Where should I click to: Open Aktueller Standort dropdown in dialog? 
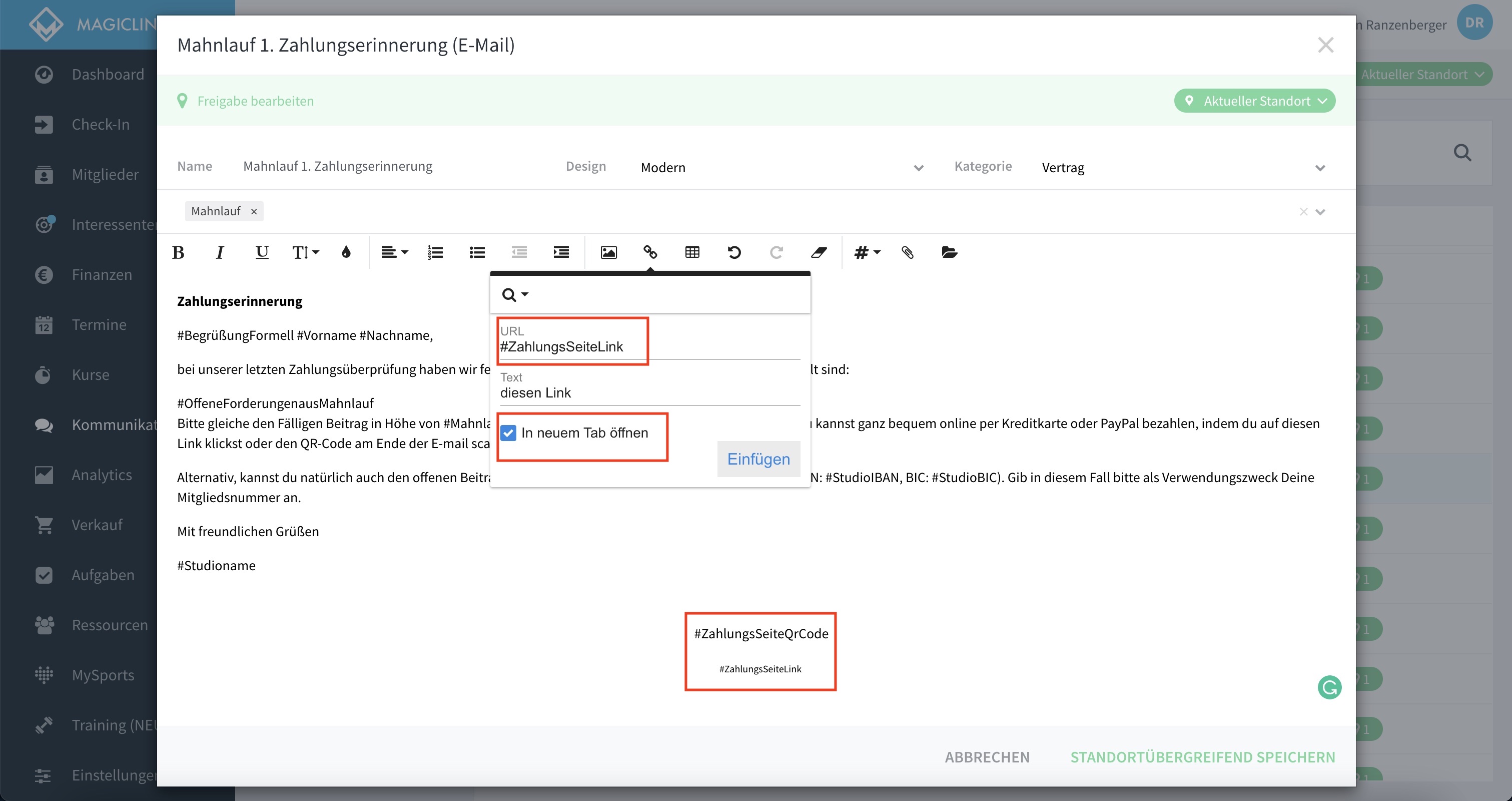(1255, 101)
